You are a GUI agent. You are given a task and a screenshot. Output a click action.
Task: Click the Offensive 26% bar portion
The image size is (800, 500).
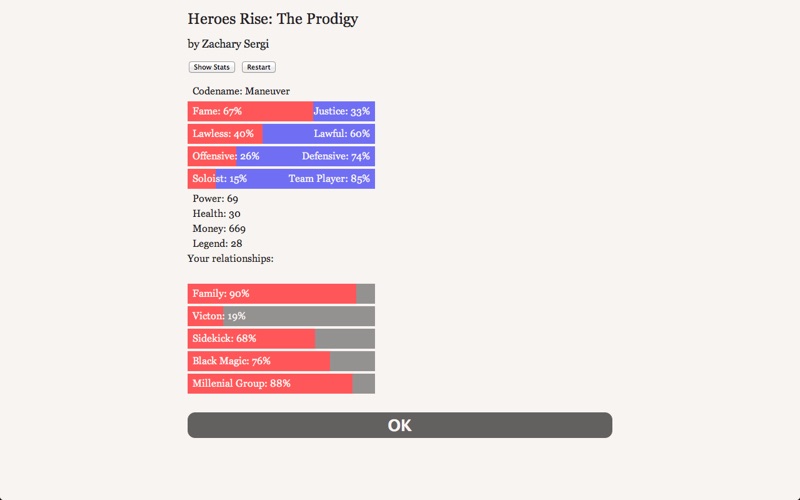click(211, 156)
